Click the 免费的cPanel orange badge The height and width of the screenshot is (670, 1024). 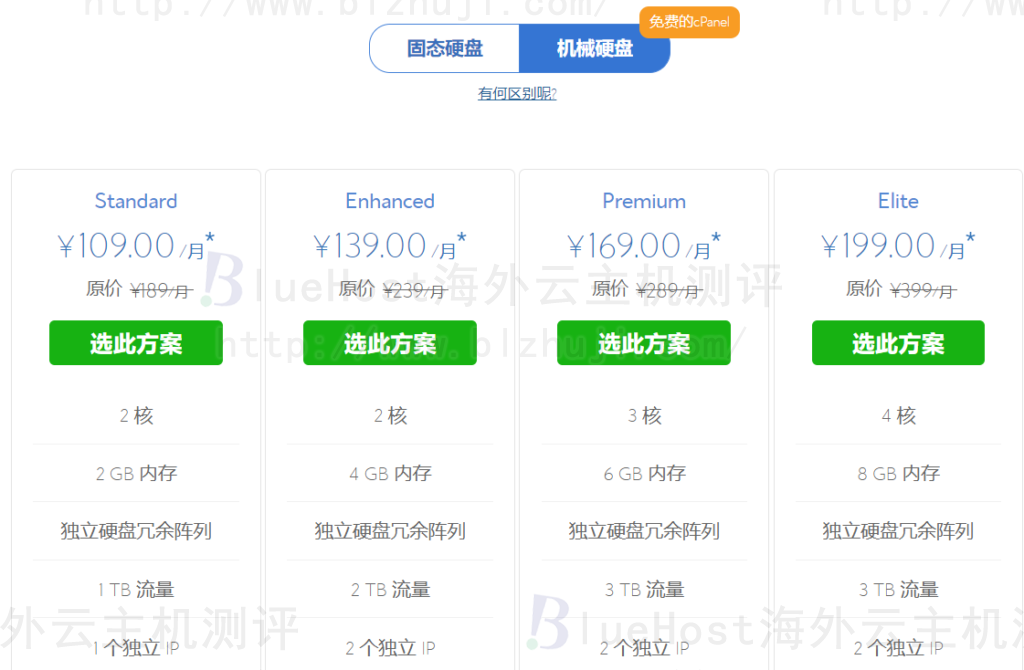[689, 22]
